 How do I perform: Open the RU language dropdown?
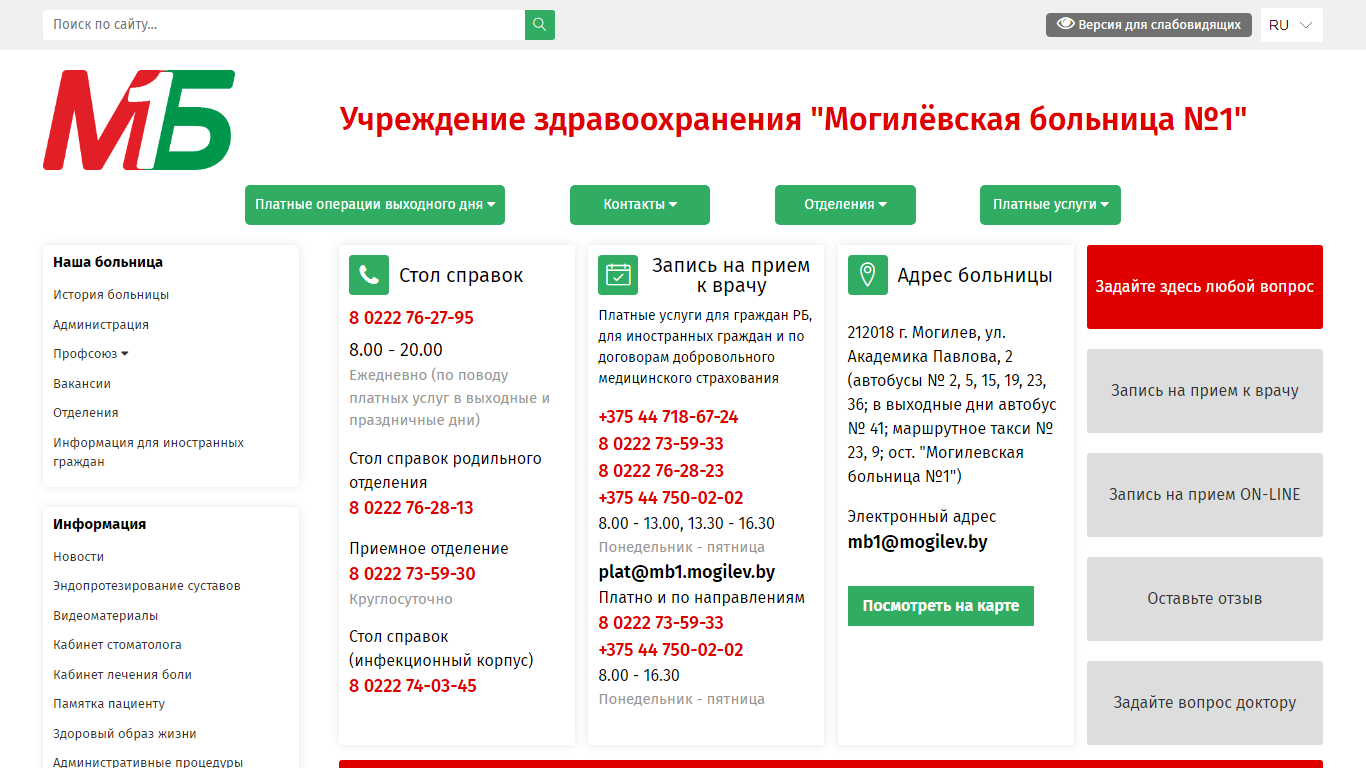pyautogui.click(x=1291, y=25)
